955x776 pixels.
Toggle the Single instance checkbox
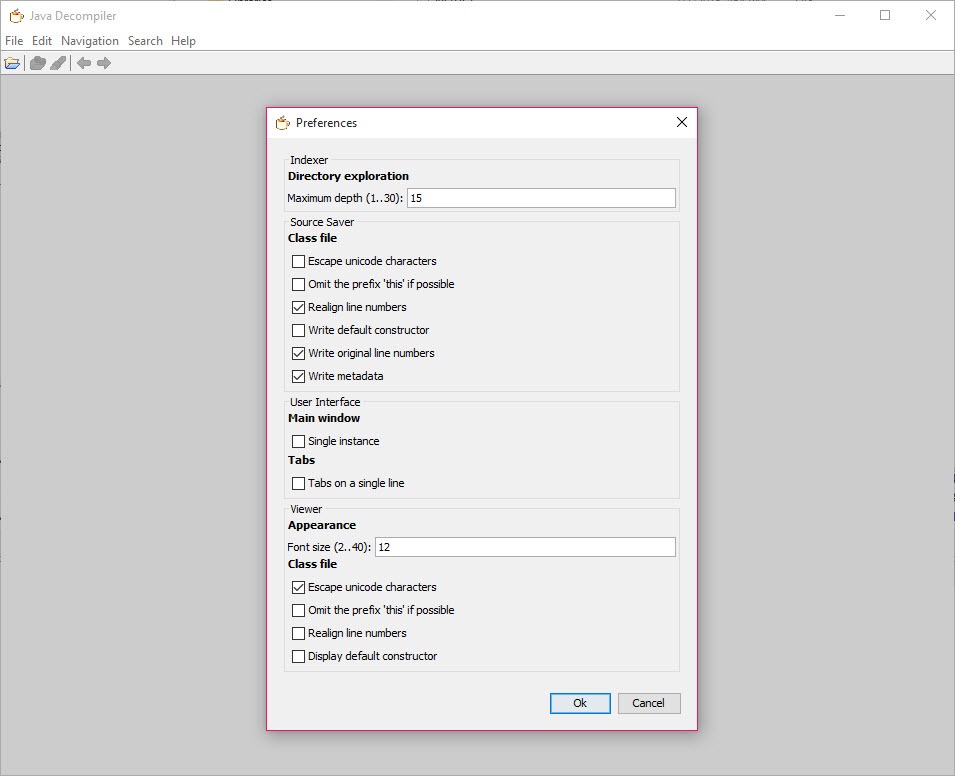click(x=298, y=441)
